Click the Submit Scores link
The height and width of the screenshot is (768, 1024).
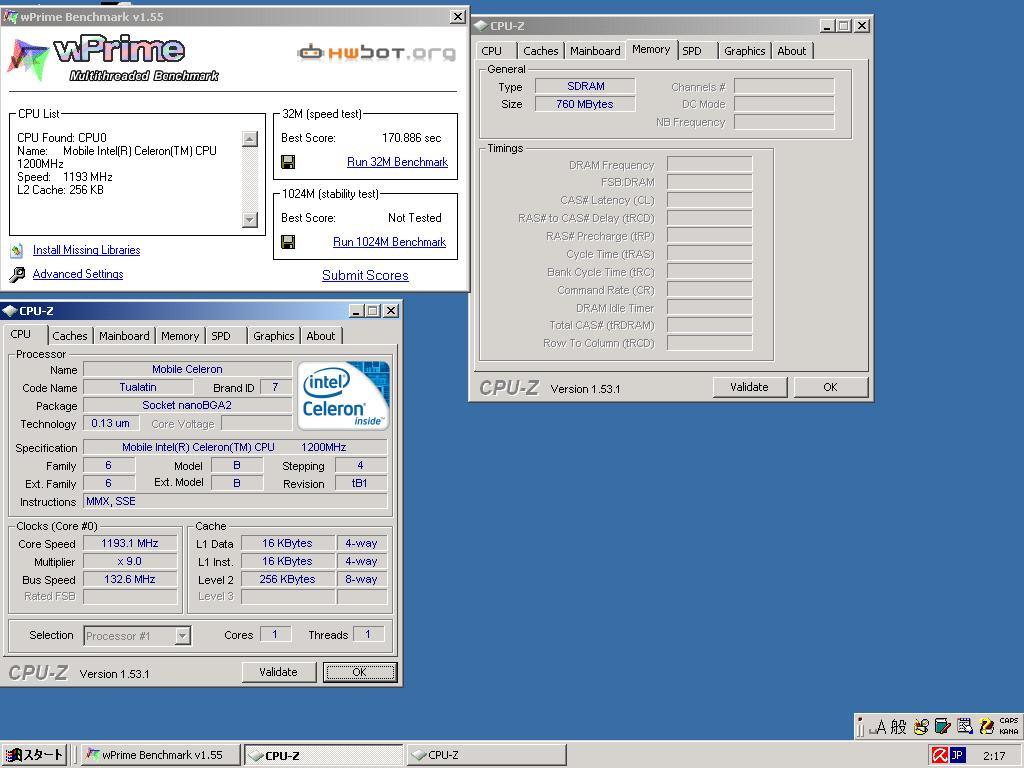point(365,276)
